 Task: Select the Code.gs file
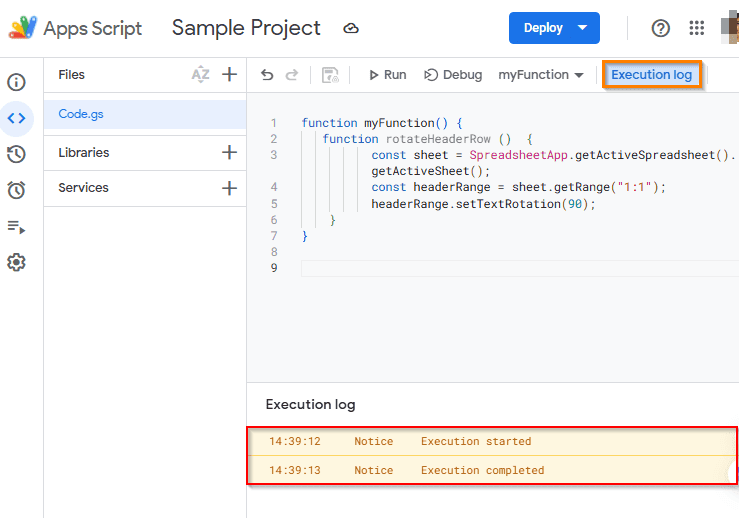pos(81,114)
